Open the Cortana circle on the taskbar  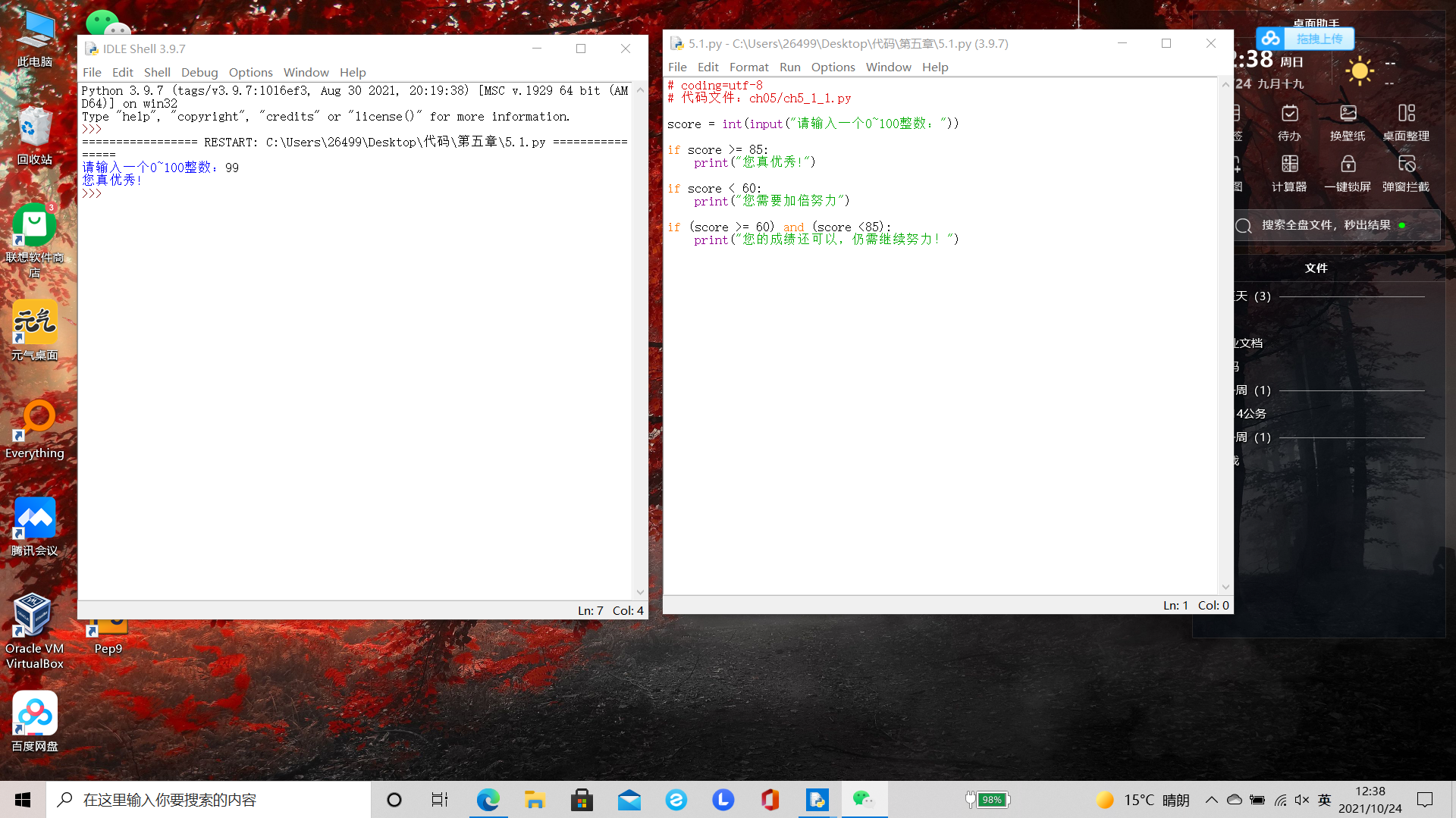[x=394, y=800]
